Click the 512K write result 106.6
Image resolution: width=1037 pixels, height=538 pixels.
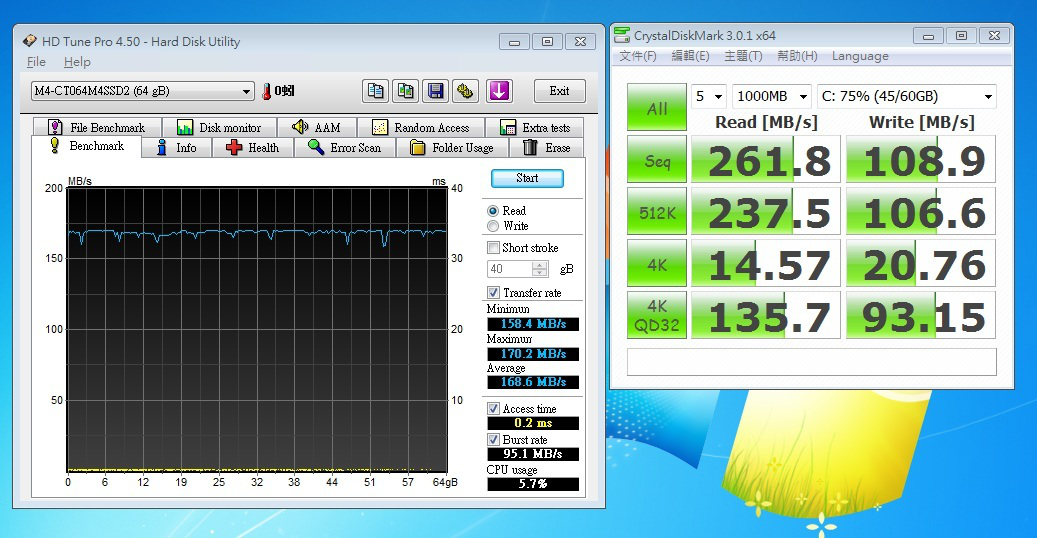(921, 212)
